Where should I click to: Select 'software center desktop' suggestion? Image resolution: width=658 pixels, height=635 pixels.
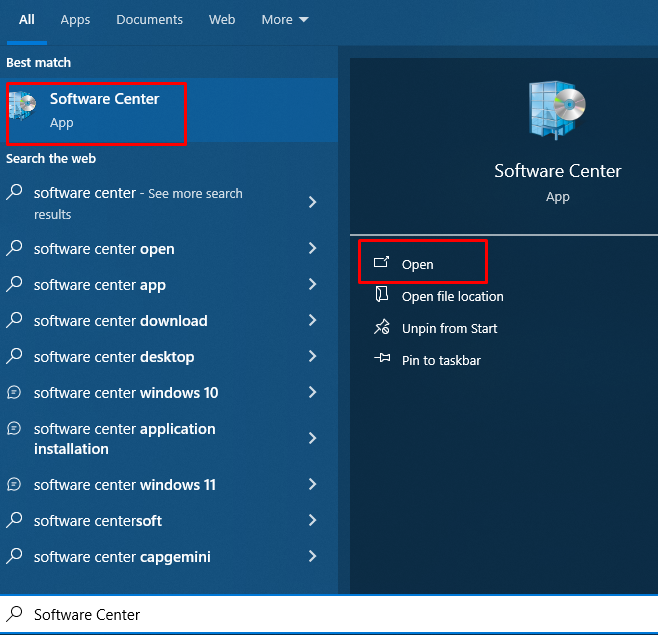pyautogui.click(x=169, y=357)
